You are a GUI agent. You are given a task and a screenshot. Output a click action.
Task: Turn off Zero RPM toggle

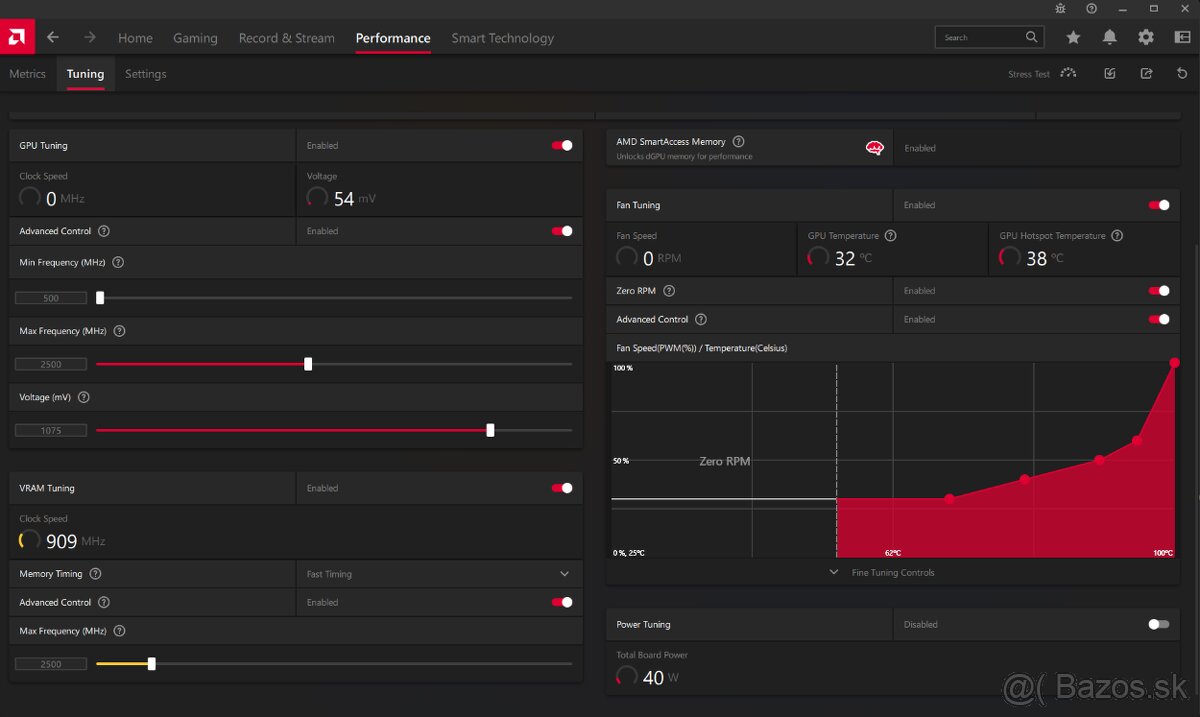1159,291
